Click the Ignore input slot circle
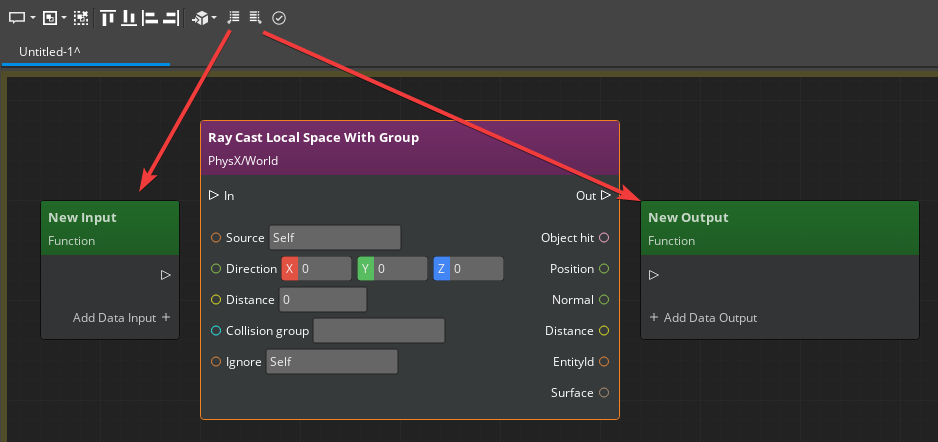Viewport: 938px width, 442px height. click(216, 362)
